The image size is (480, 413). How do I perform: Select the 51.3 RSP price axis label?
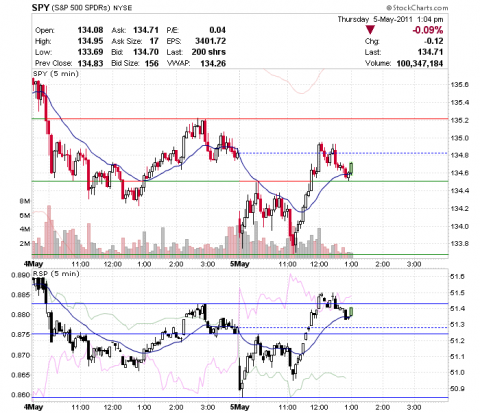[x=457, y=325]
